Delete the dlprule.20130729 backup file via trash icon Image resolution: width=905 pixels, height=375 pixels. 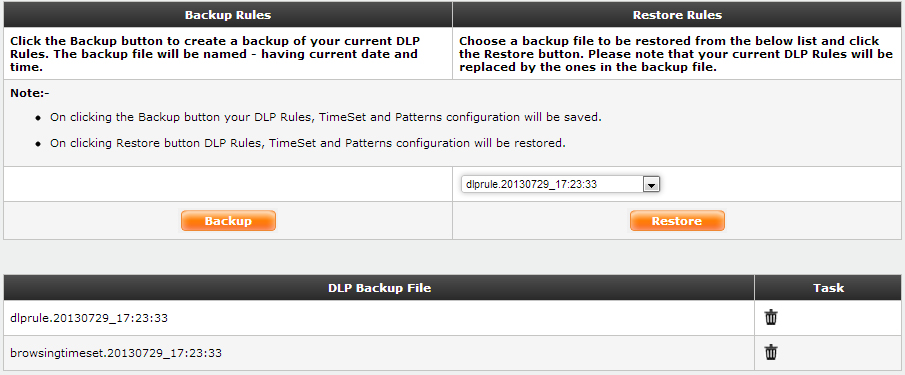click(771, 317)
